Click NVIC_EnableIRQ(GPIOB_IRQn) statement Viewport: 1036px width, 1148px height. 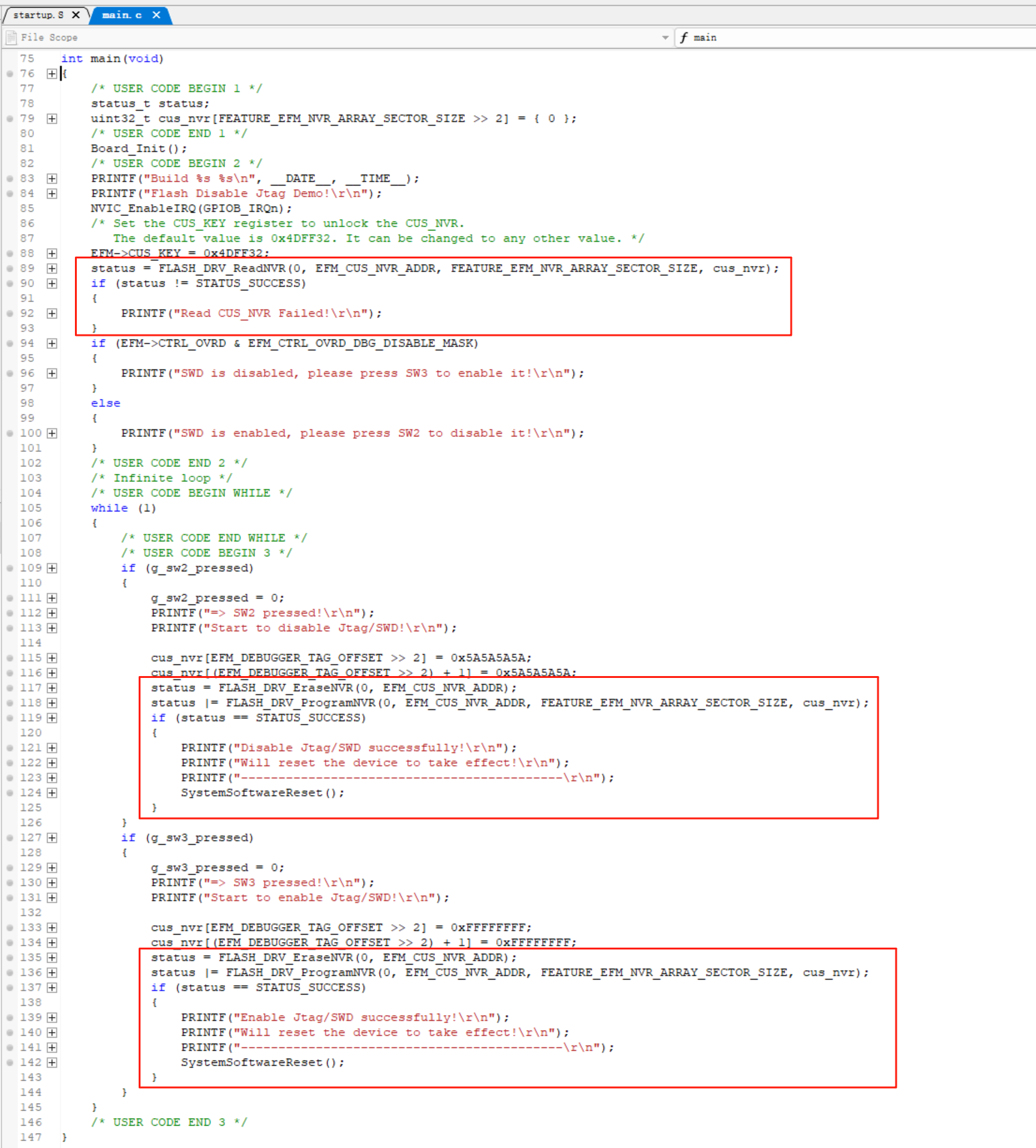(191, 209)
